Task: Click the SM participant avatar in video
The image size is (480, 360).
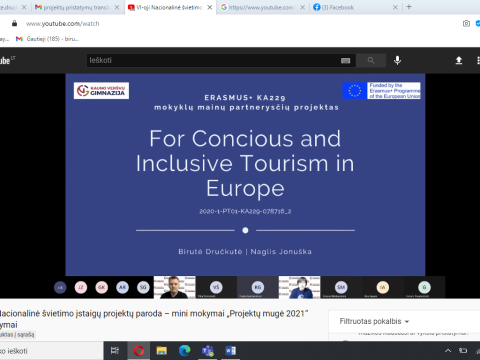Action: tap(341, 287)
